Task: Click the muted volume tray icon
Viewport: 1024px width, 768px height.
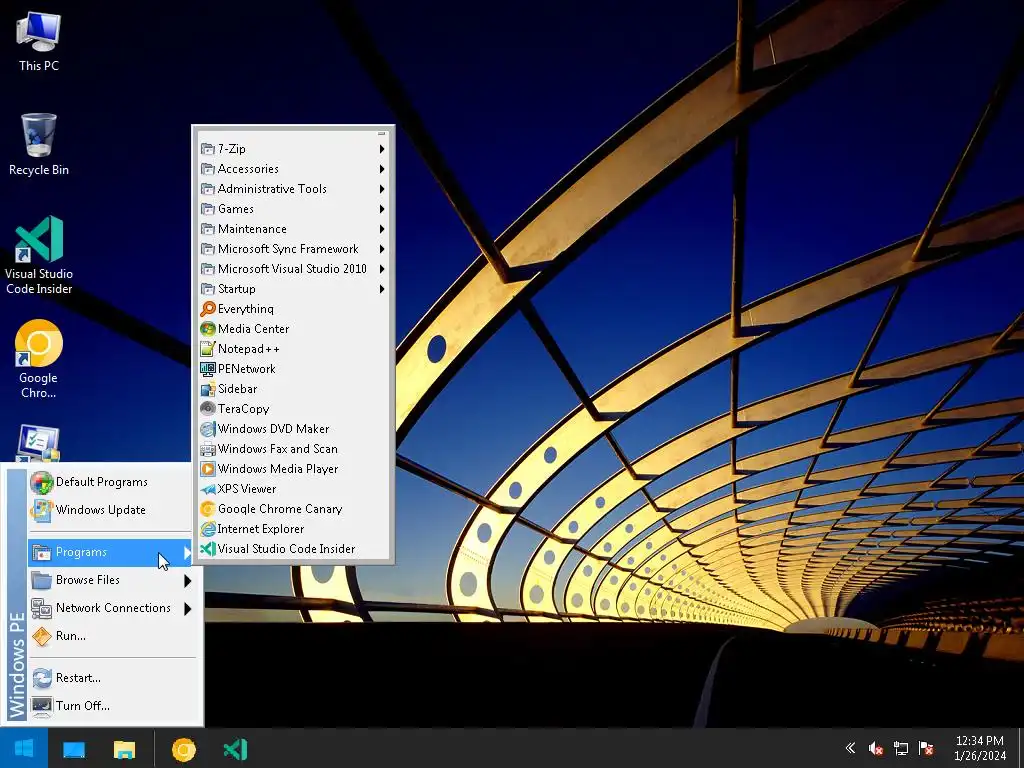Action: point(876,748)
